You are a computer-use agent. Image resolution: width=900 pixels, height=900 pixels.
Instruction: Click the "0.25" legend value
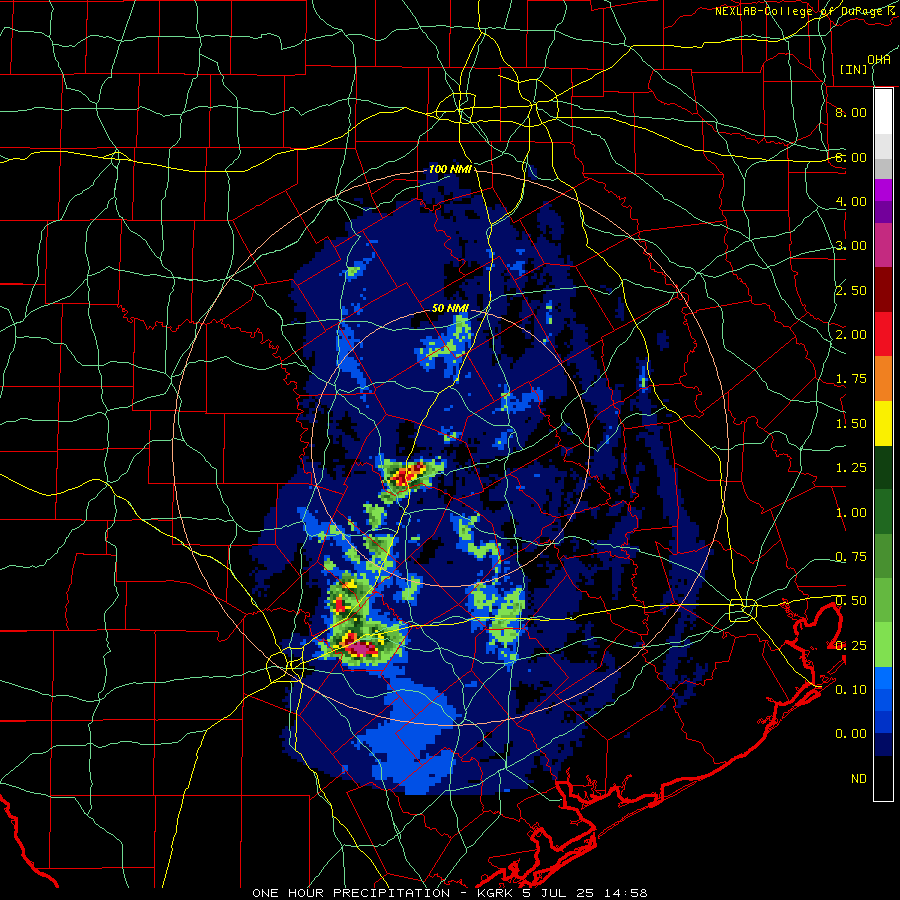tap(851, 646)
